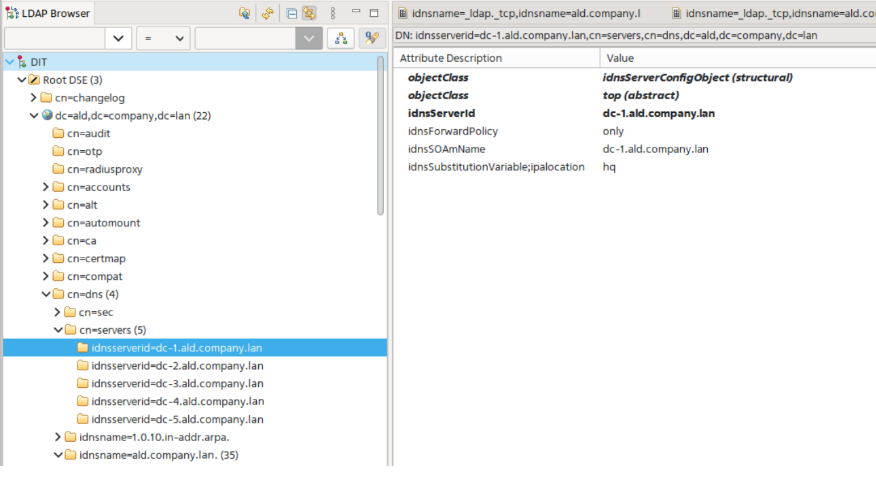
Task: Collapse the cn=dns tree node
Action: (x=46, y=294)
